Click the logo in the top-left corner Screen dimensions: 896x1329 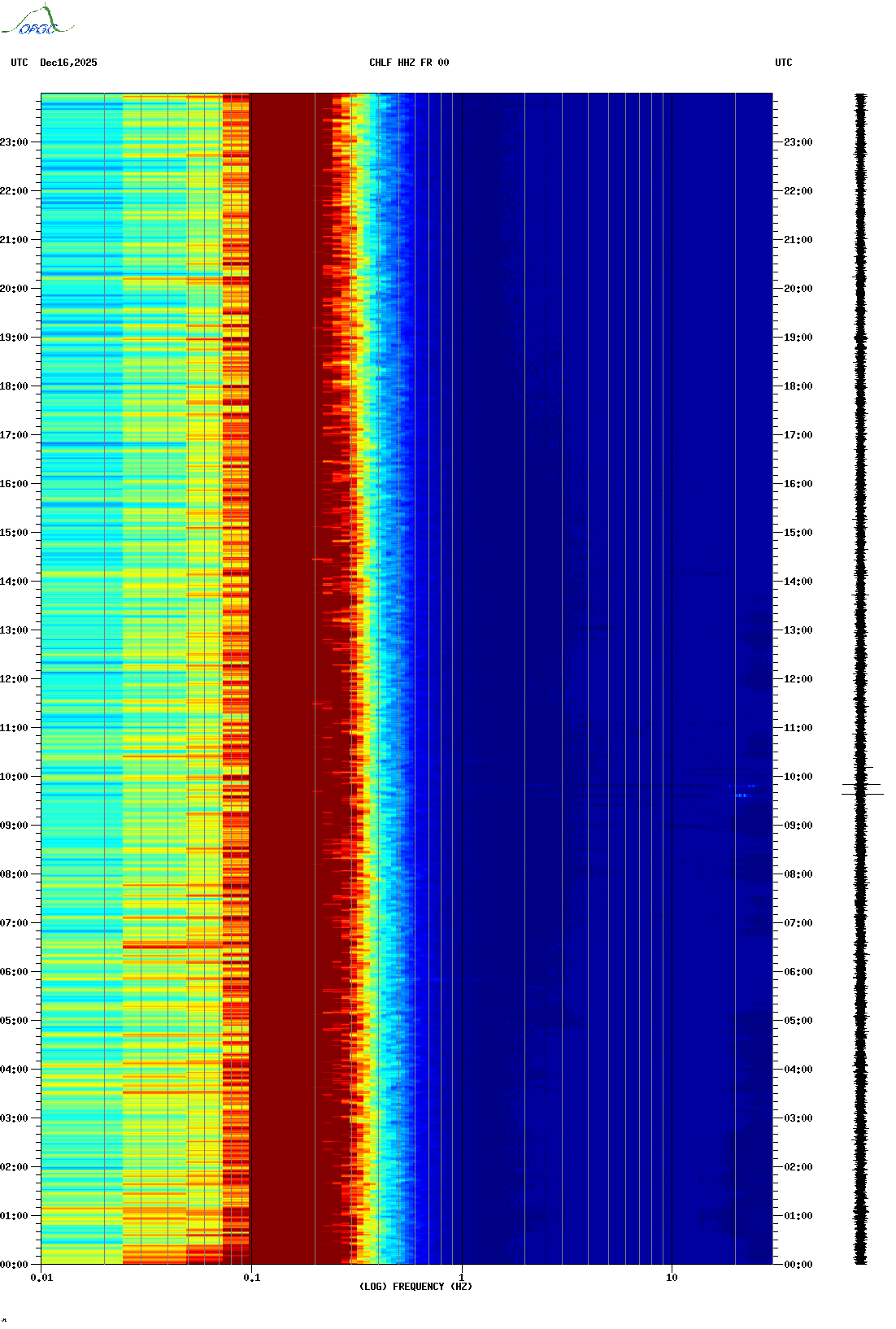click(37, 21)
